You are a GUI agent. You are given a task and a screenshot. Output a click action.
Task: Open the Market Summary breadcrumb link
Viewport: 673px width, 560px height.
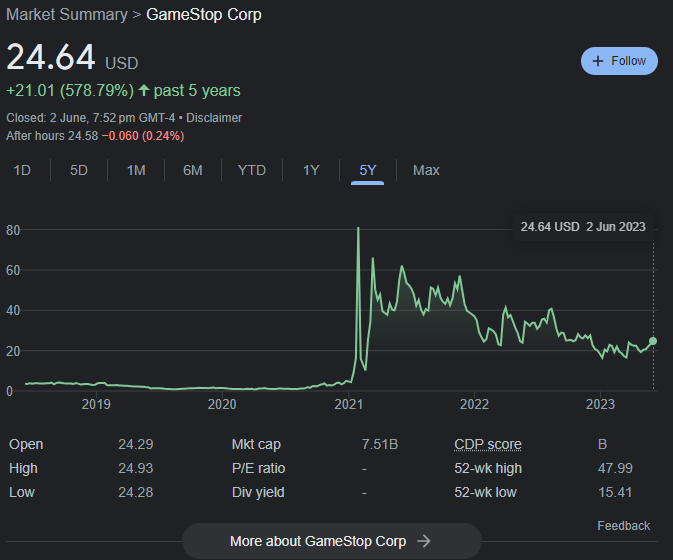pyautogui.click(x=67, y=15)
